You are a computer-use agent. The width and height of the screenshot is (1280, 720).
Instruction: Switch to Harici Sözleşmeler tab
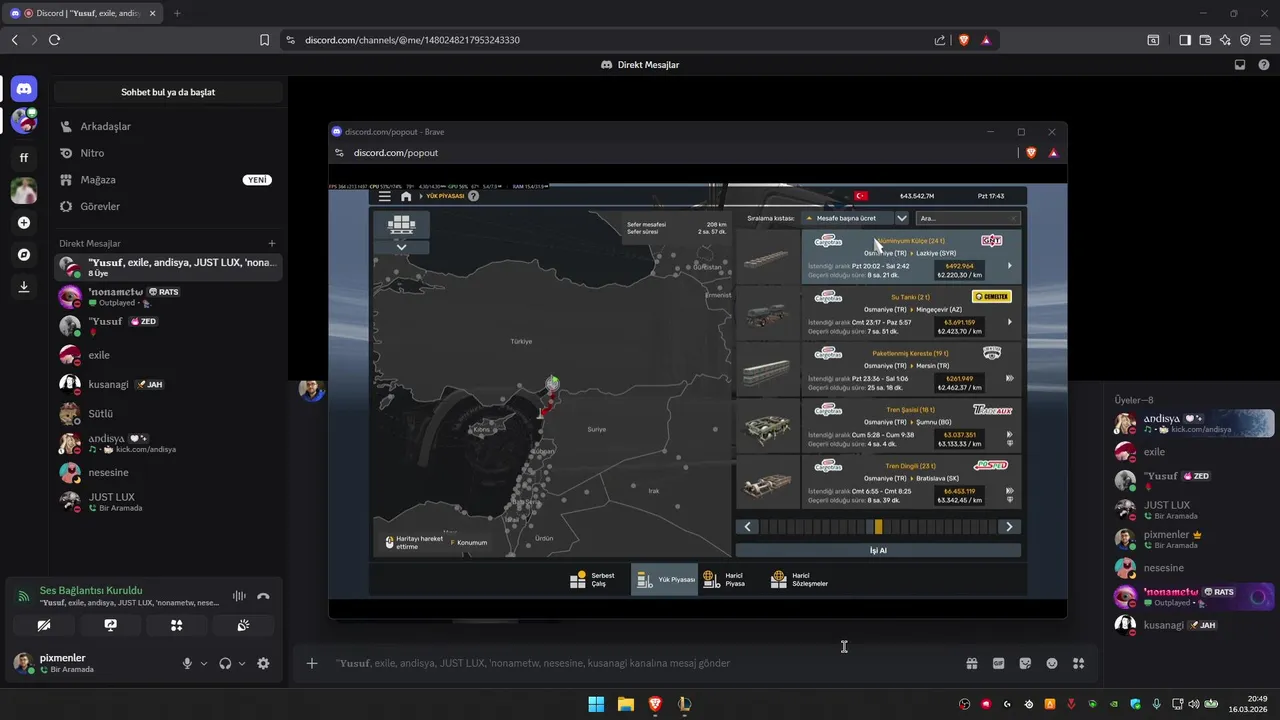click(x=800, y=580)
